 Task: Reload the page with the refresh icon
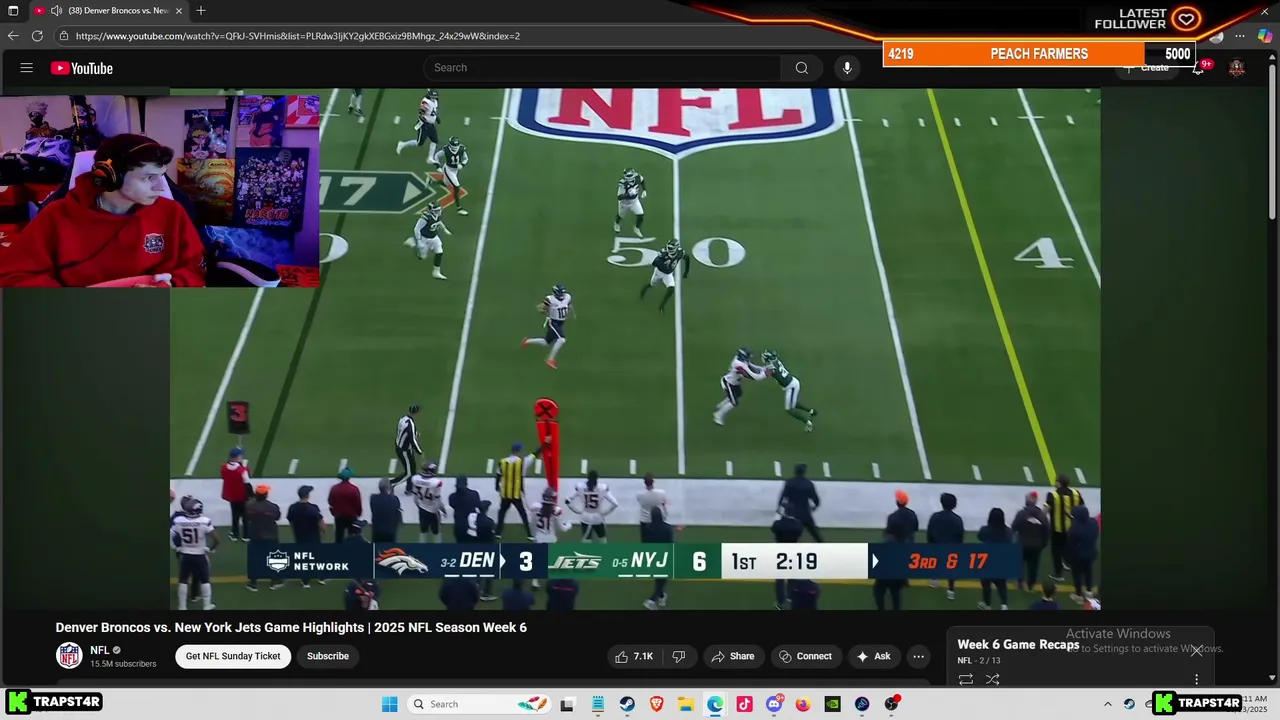[x=37, y=36]
